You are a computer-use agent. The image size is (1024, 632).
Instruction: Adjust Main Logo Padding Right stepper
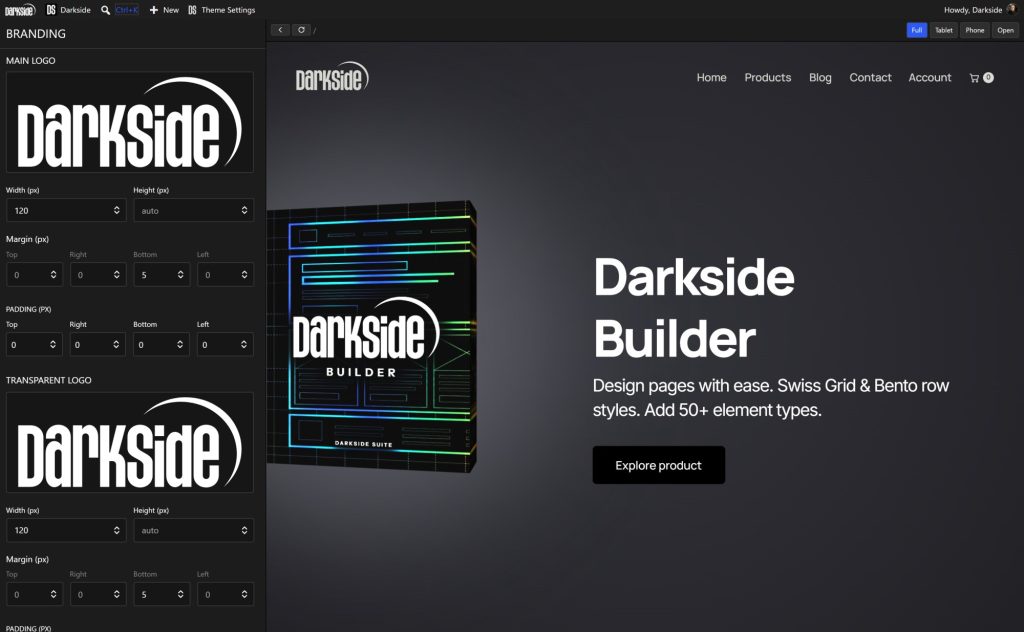coord(116,344)
